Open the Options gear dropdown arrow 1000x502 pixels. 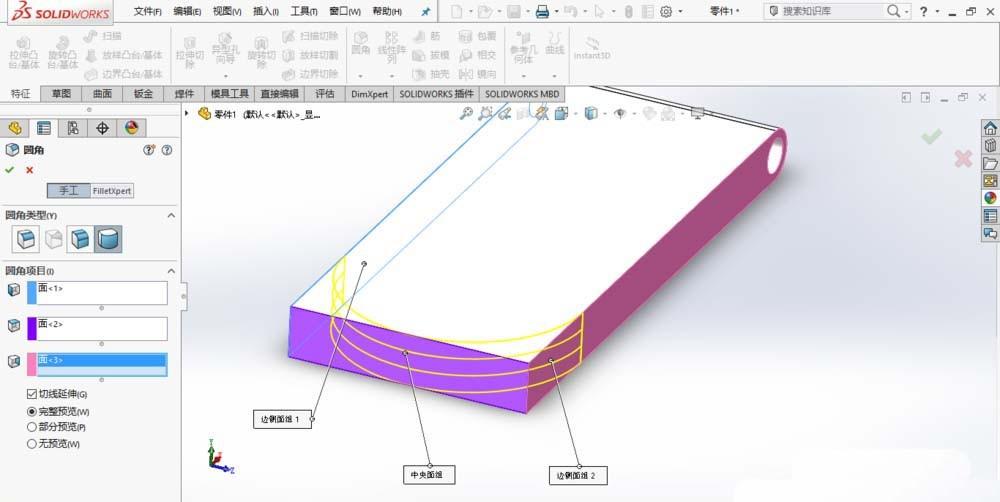pyautogui.click(x=680, y=11)
